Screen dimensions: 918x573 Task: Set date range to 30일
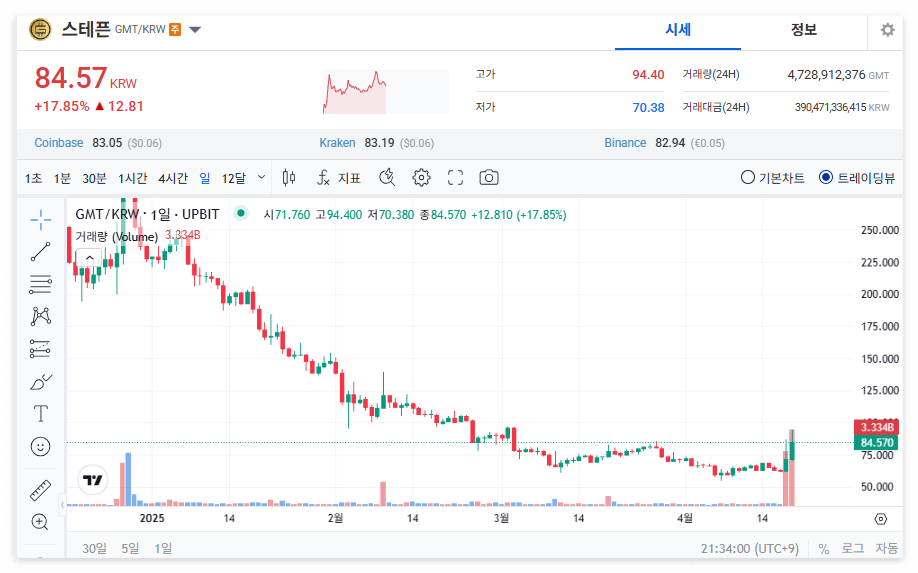point(94,548)
